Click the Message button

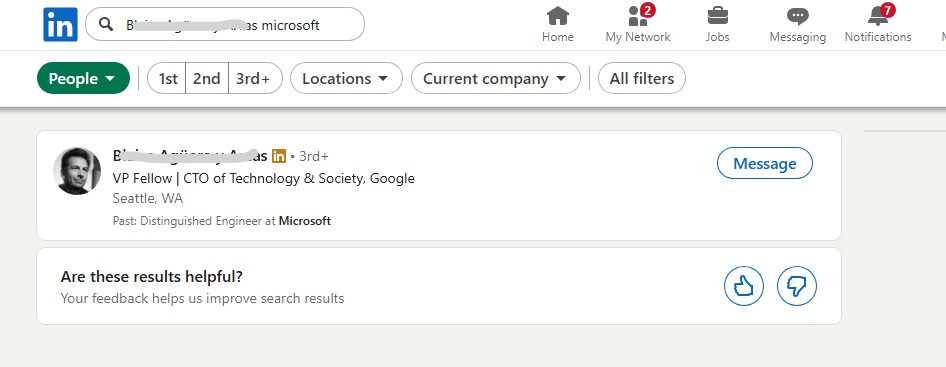pyautogui.click(x=764, y=164)
